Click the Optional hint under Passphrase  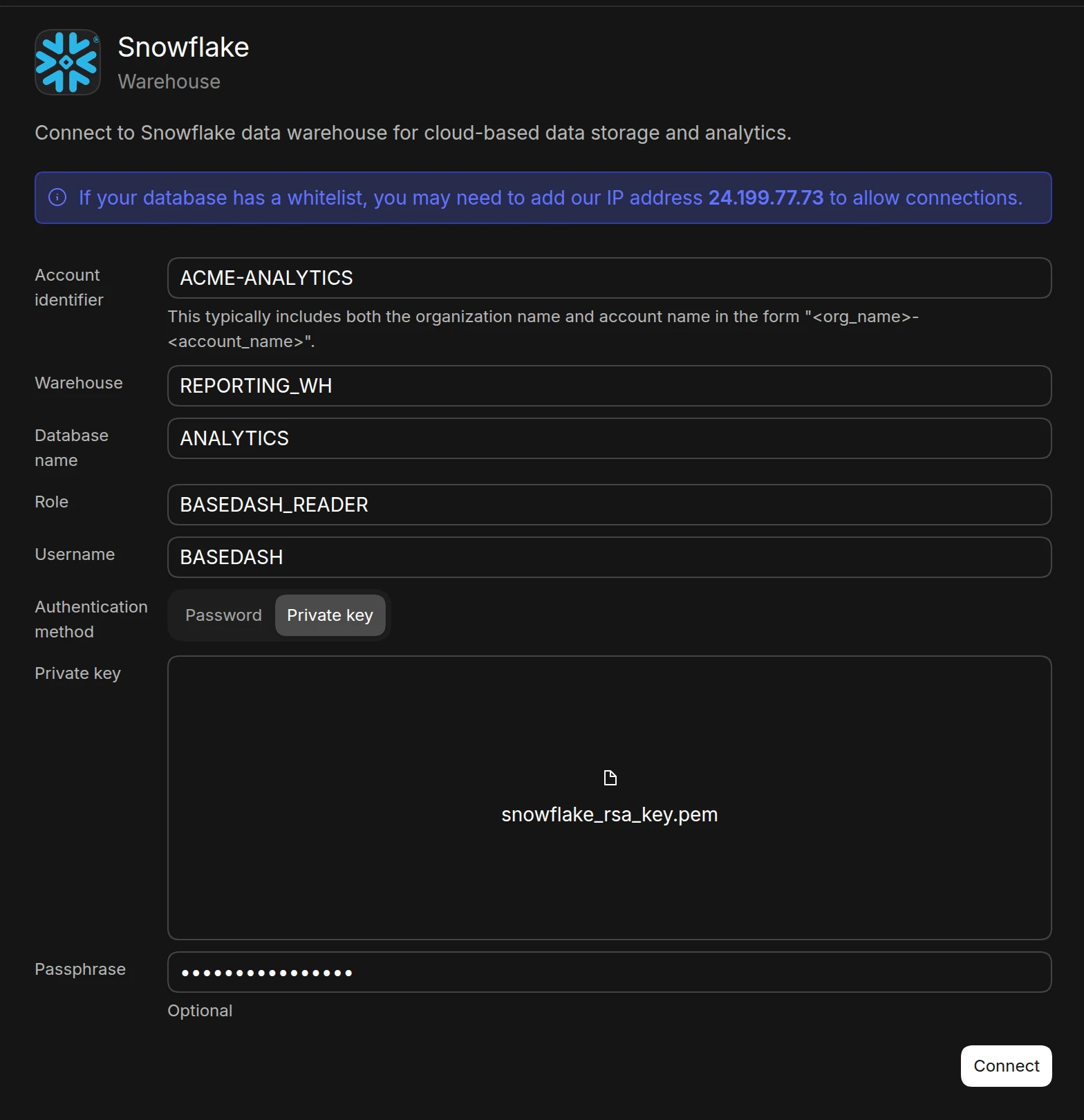pos(200,1011)
